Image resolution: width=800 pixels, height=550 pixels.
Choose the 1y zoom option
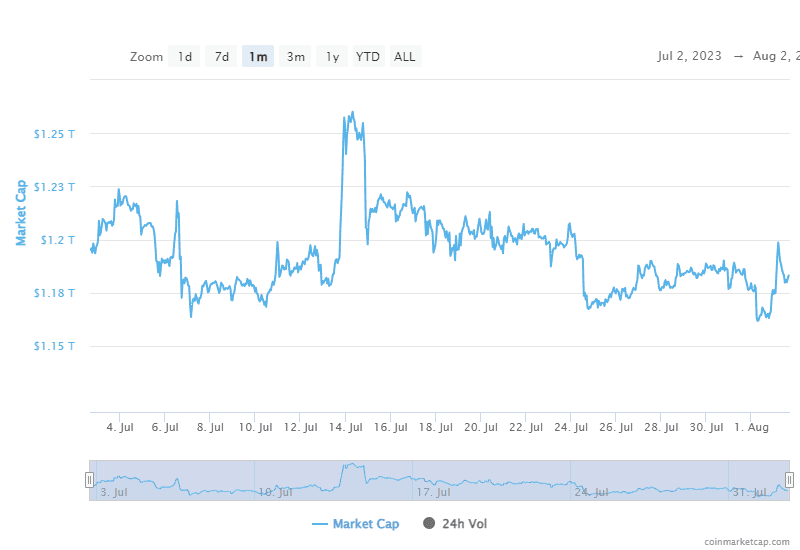[333, 57]
